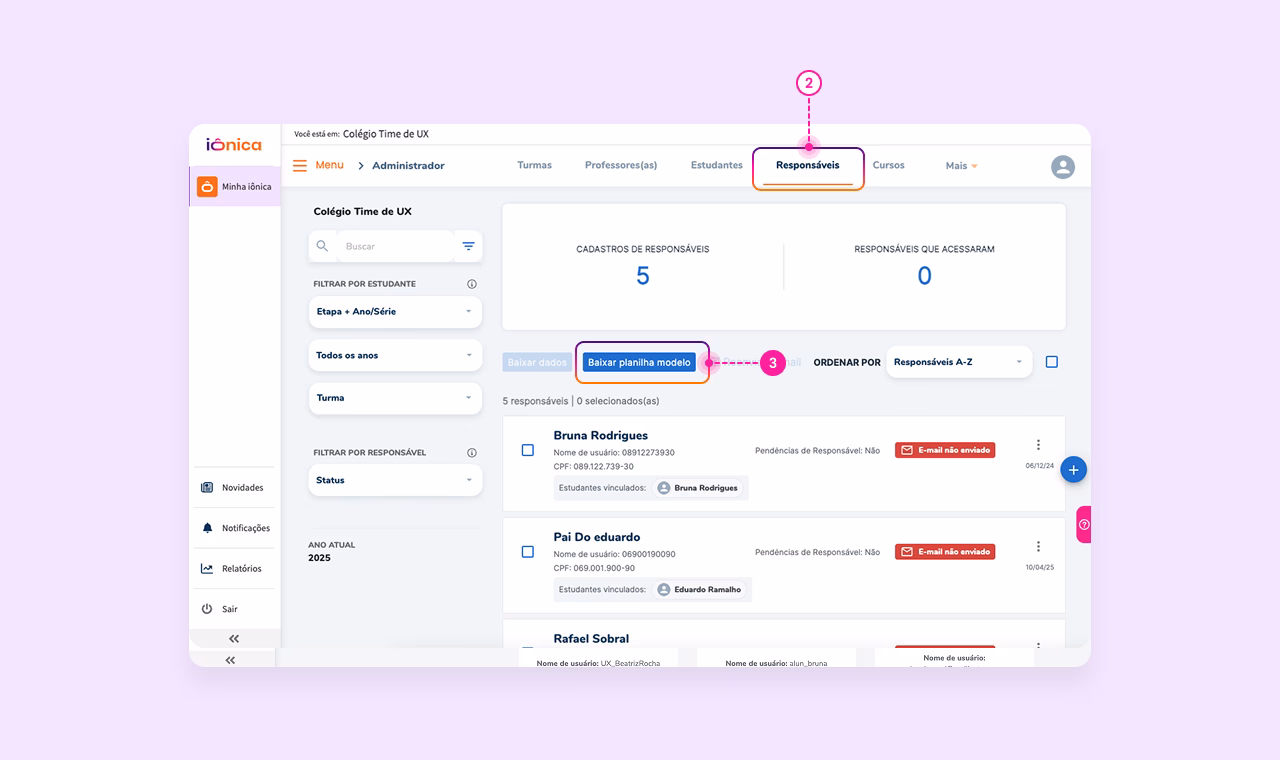Toggle the select-all checkbox near sort
This screenshot has width=1280, height=760.
tap(1051, 362)
